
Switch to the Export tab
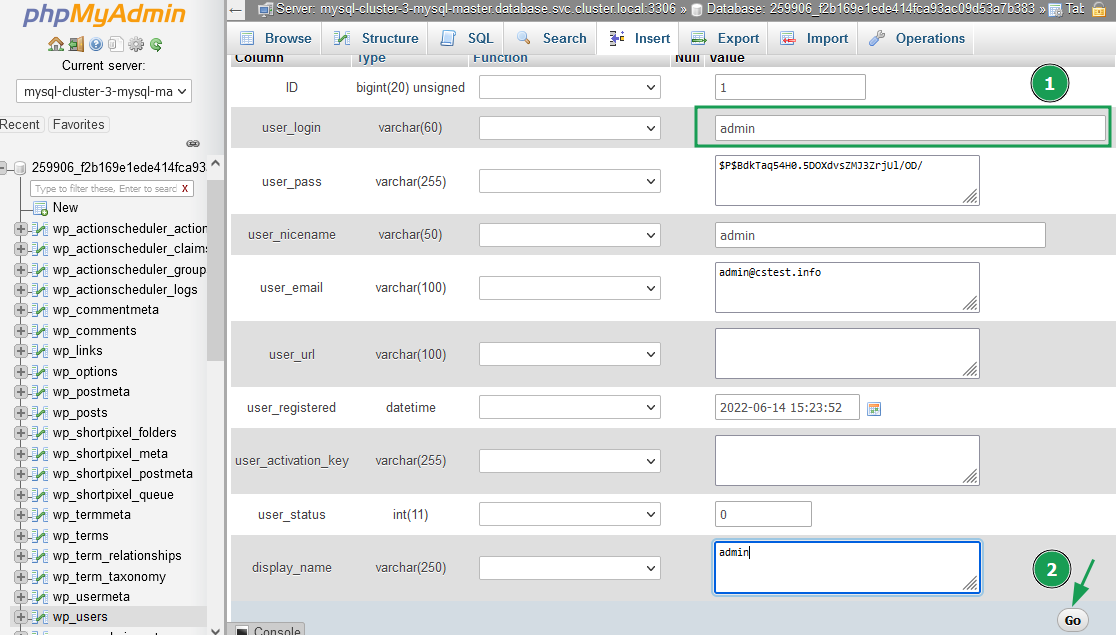725,38
